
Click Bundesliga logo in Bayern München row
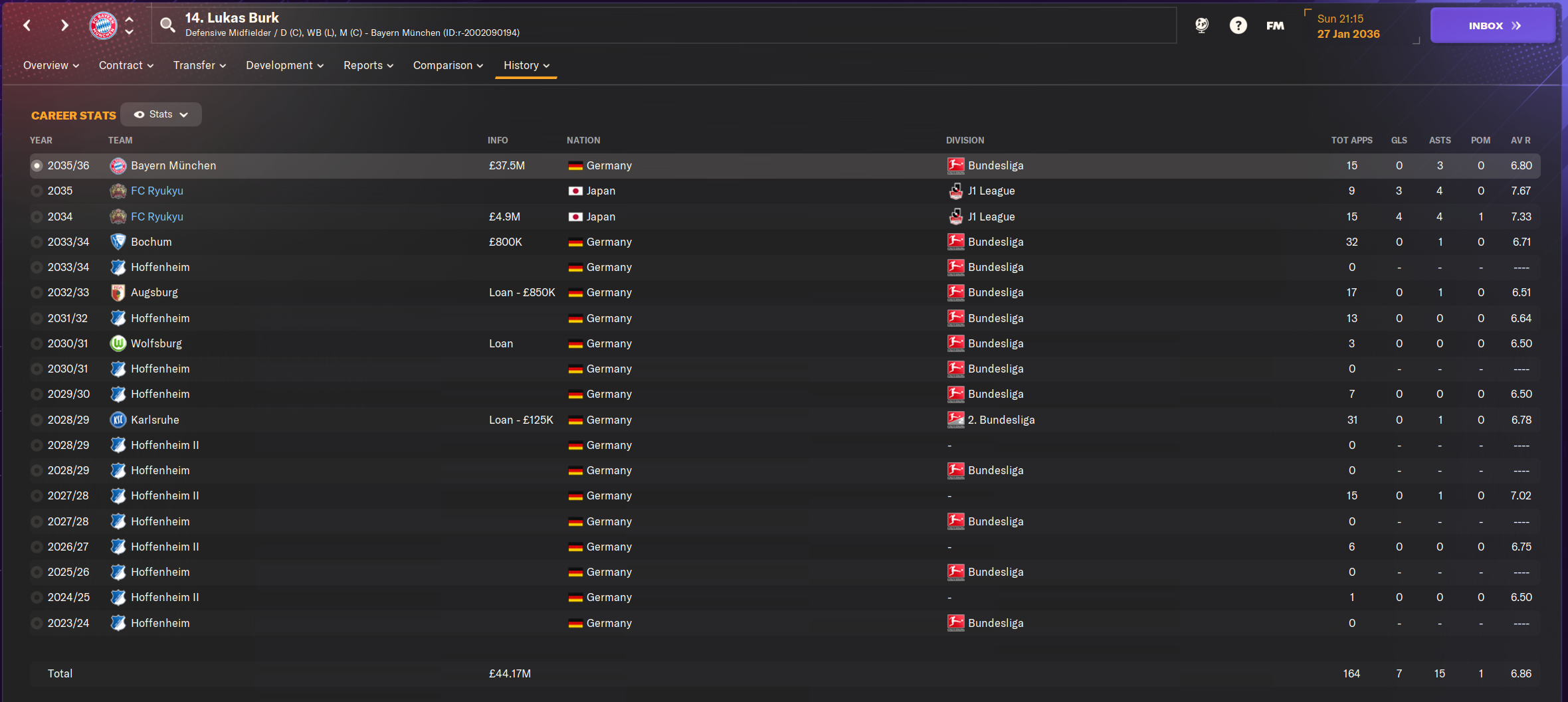(956, 165)
